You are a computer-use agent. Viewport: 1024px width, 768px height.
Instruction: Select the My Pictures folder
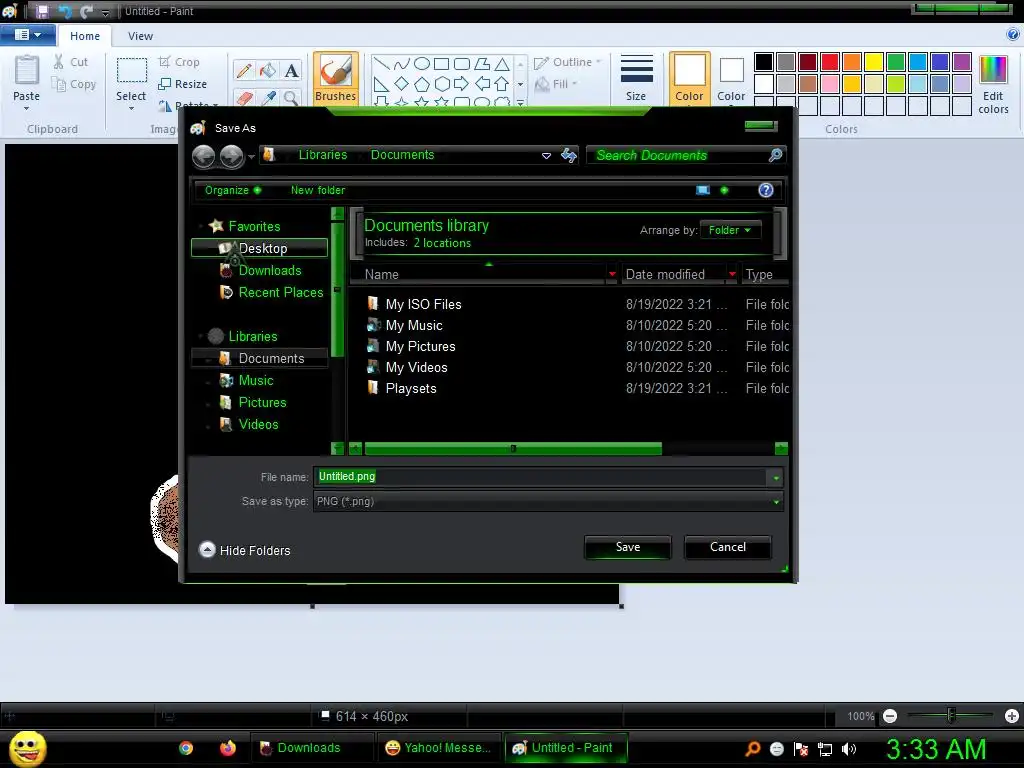[421, 347]
